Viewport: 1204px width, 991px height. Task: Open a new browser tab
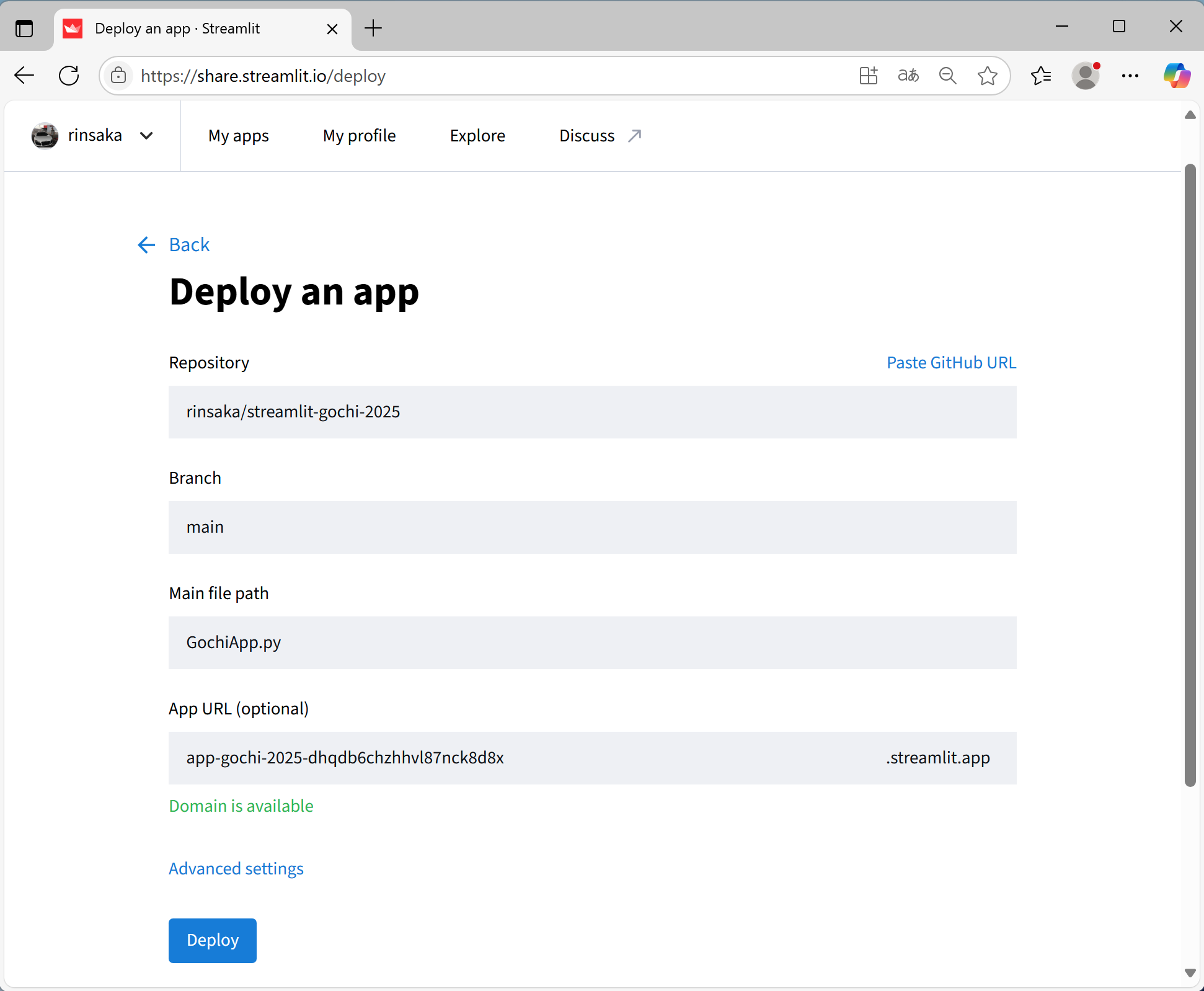(x=373, y=28)
